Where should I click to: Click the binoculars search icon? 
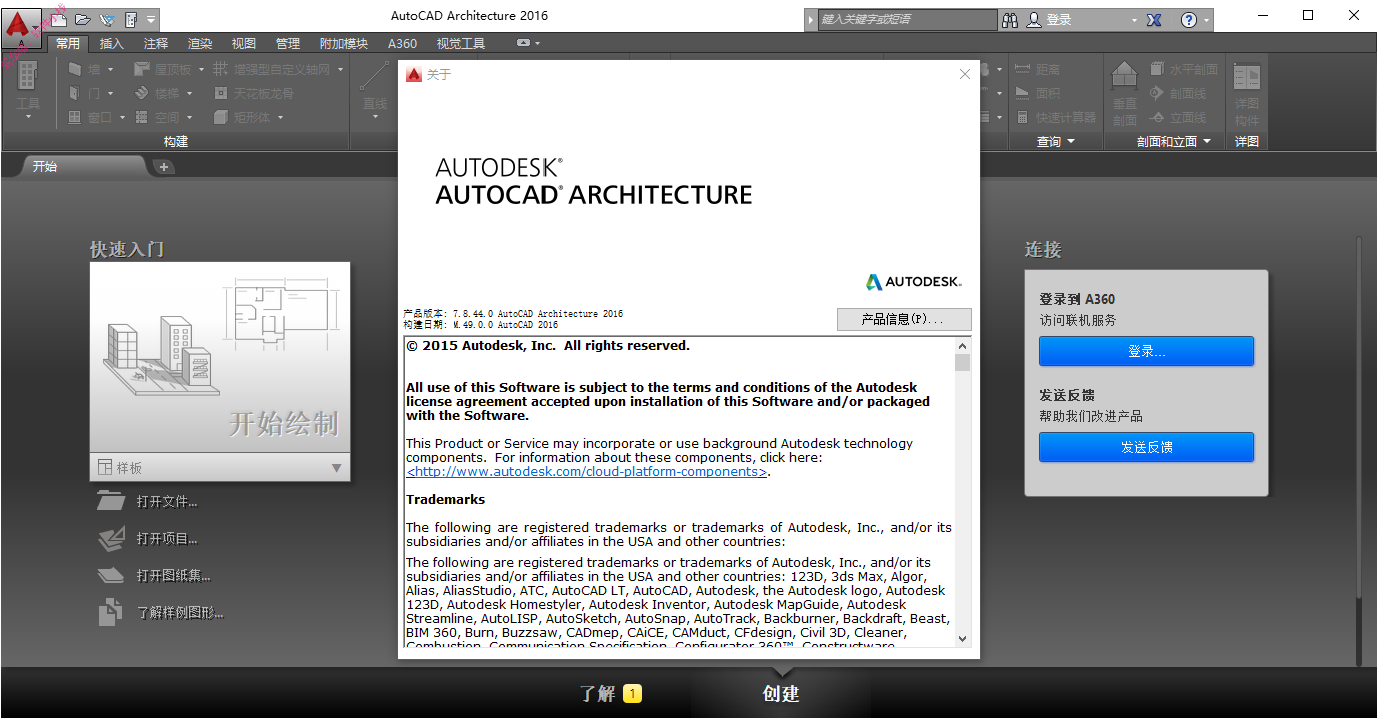pyautogui.click(x=1010, y=19)
